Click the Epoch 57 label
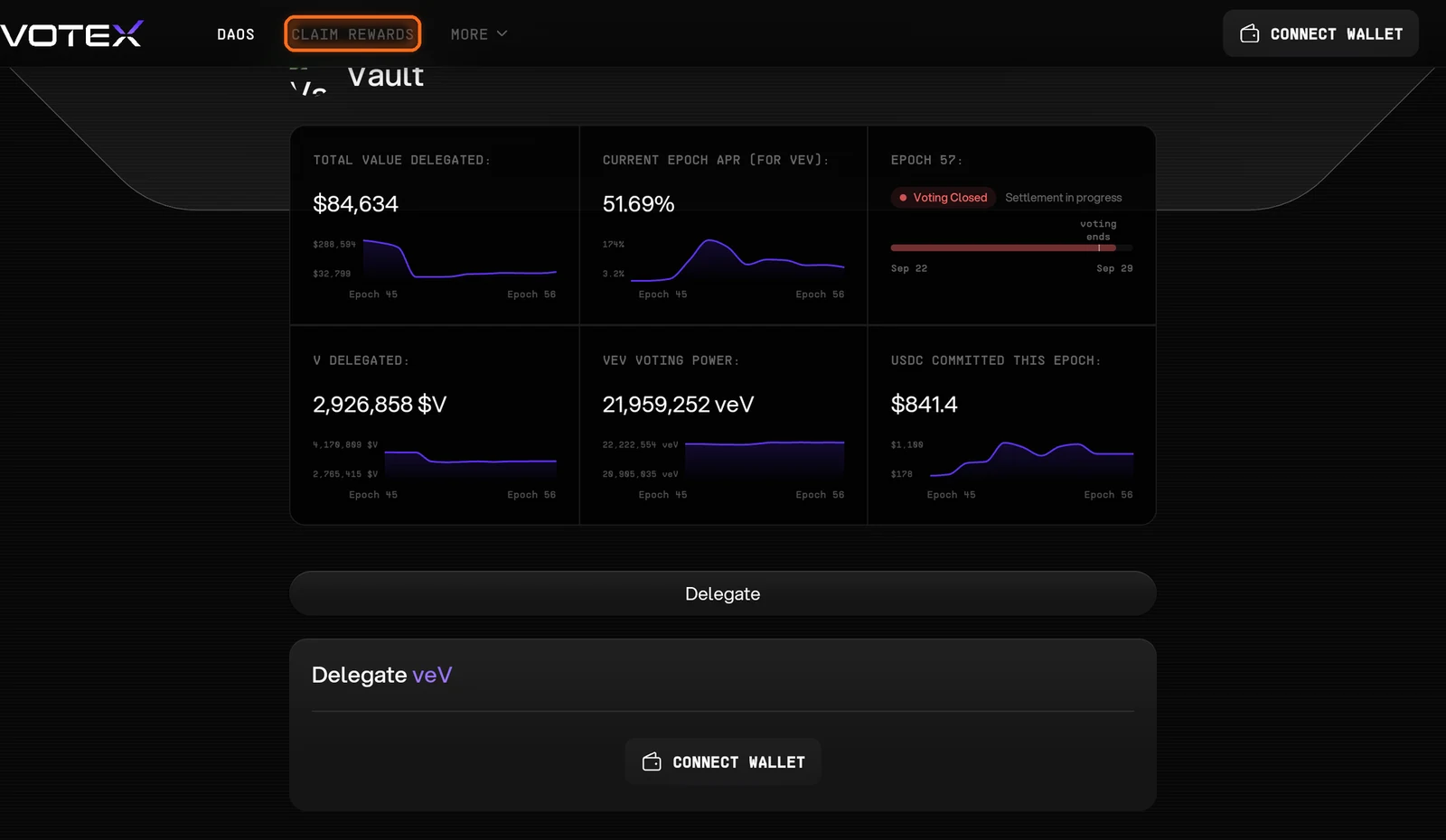 tap(926, 160)
